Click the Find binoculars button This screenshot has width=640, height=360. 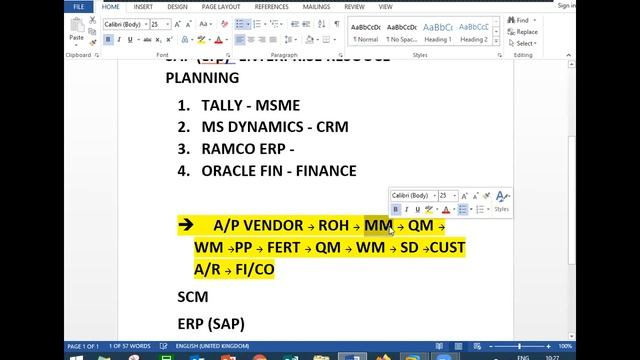(518, 20)
